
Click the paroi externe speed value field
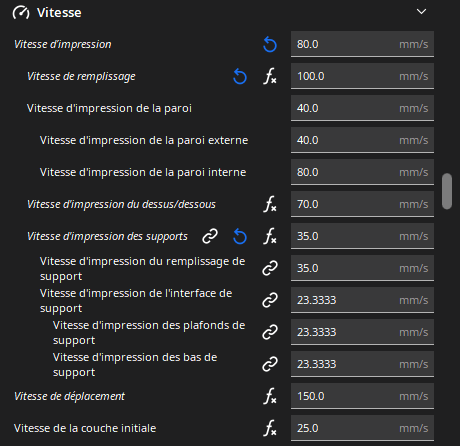(x=362, y=140)
